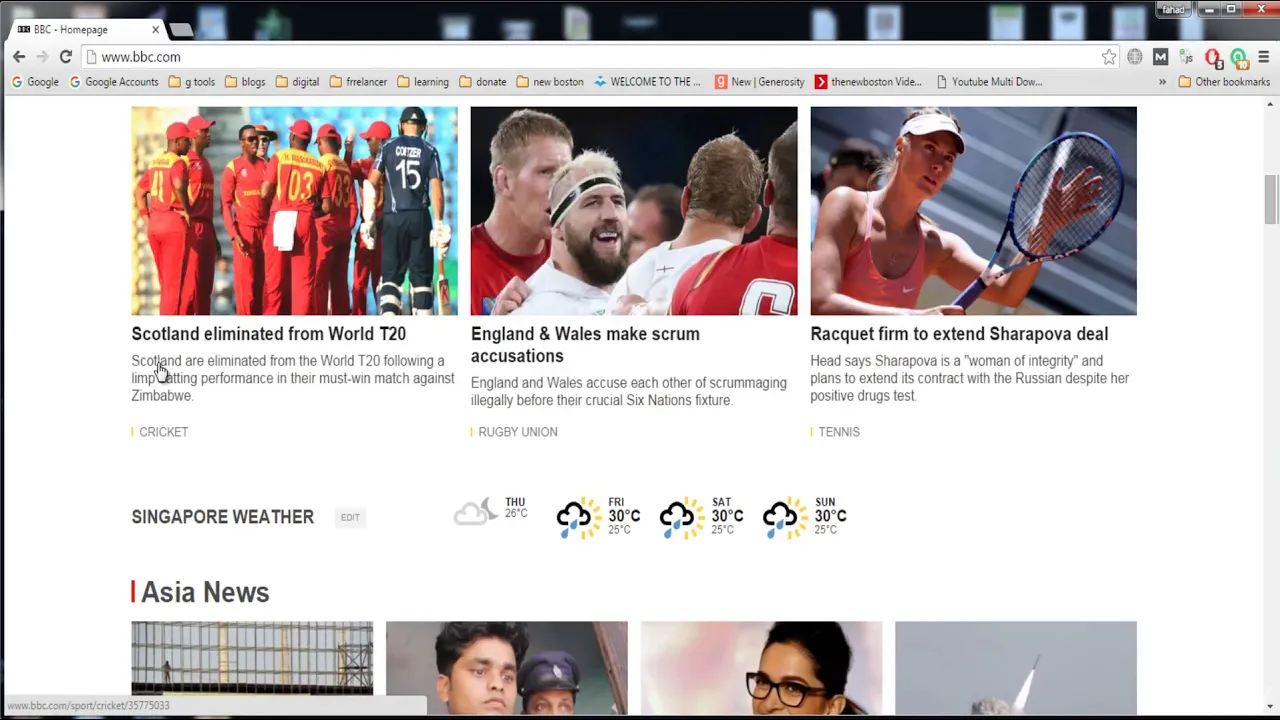The width and height of the screenshot is (1280, 720).
Task: Open the Sharapova tennis photo
Action: 973,211
